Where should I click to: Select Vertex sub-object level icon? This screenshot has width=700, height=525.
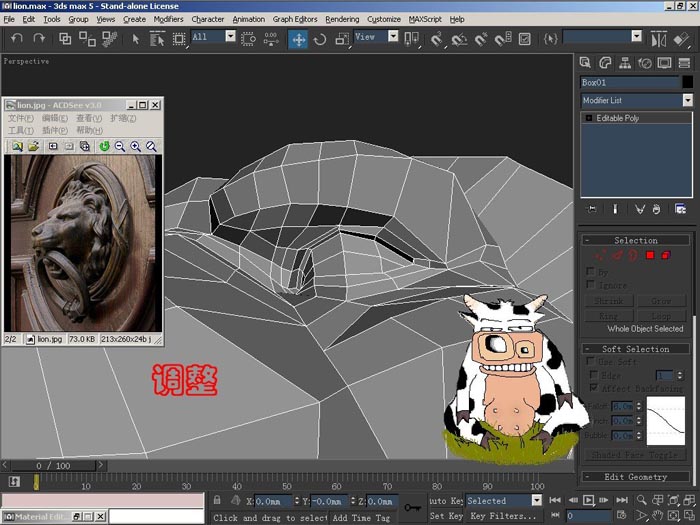click(601, 255)
